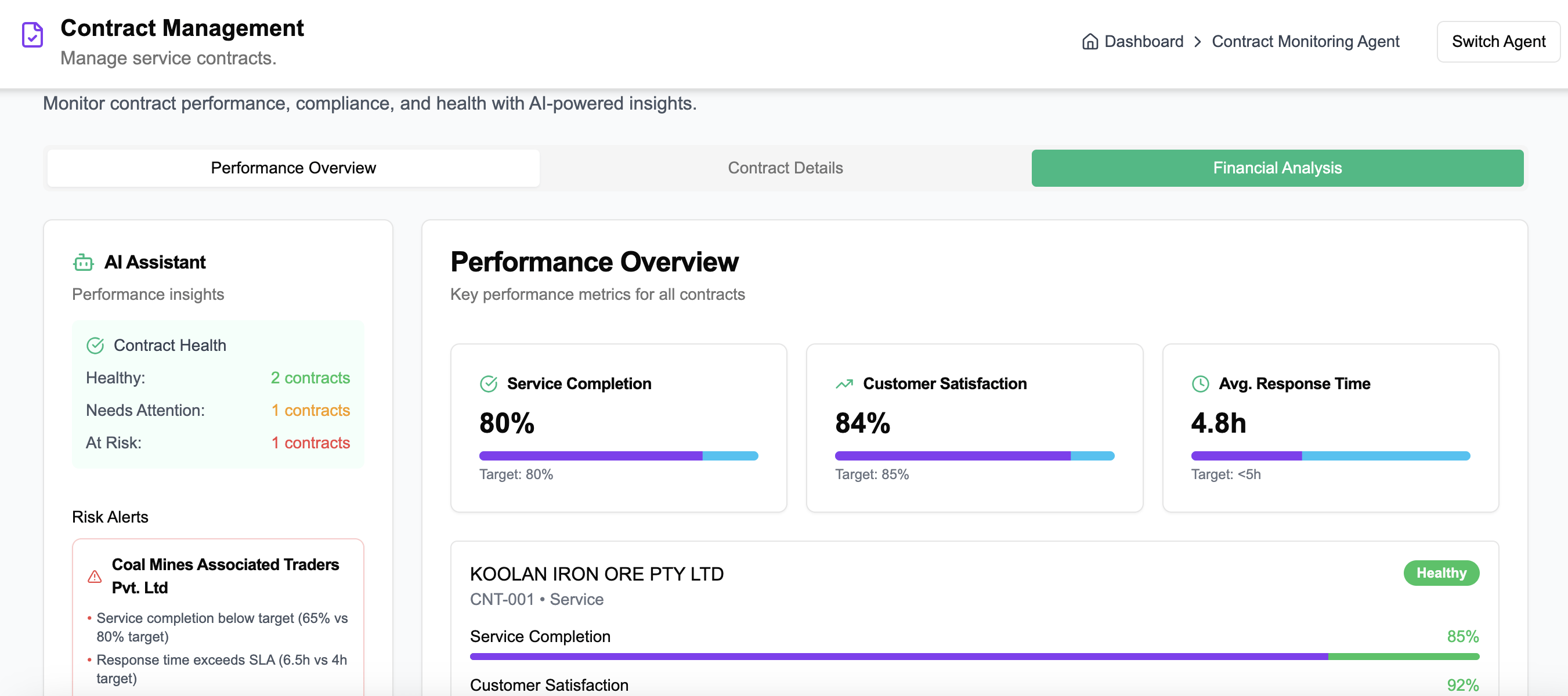Click KOOLAN IRON ORE PTY LTD contract name

click(x=597, y=574)
